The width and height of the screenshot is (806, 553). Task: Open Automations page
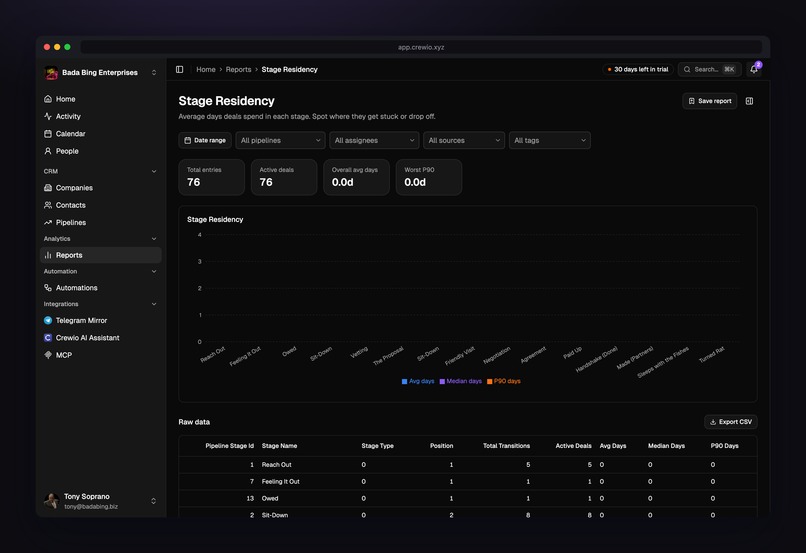100,288
